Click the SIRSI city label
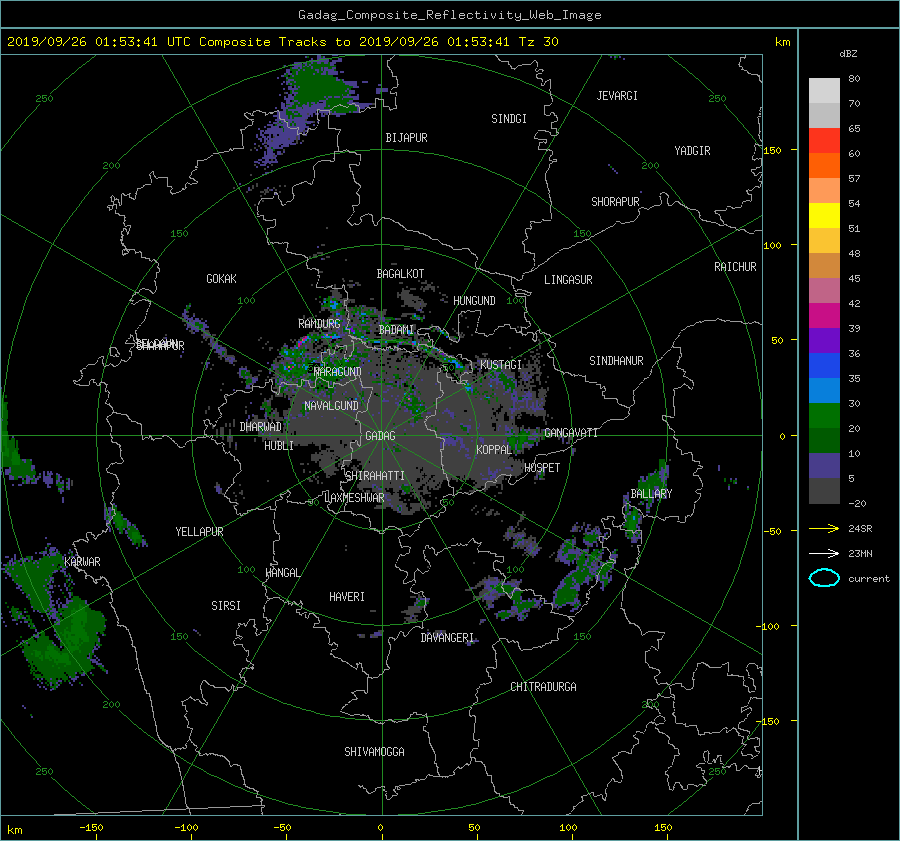Image resolution: width=900 pixels, height=841 pixels. (226, 606)
